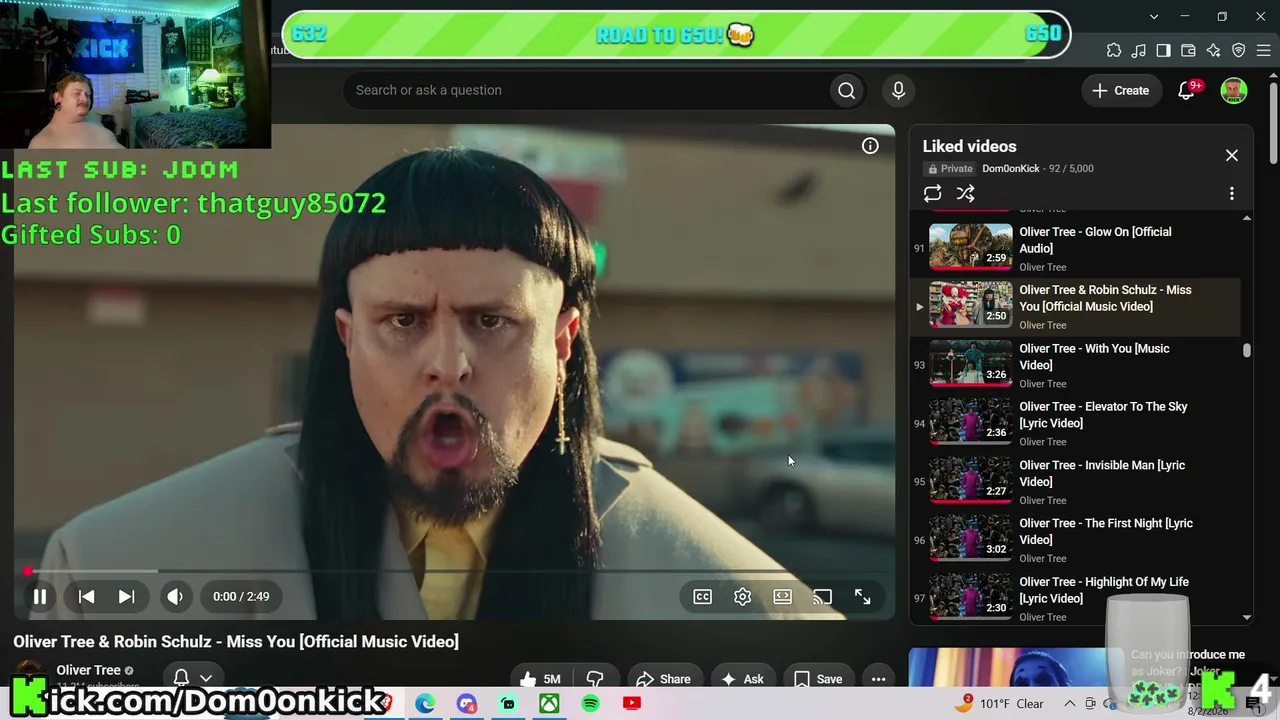Open the Create menu
1280x720 pixels.
point(1121,90)
